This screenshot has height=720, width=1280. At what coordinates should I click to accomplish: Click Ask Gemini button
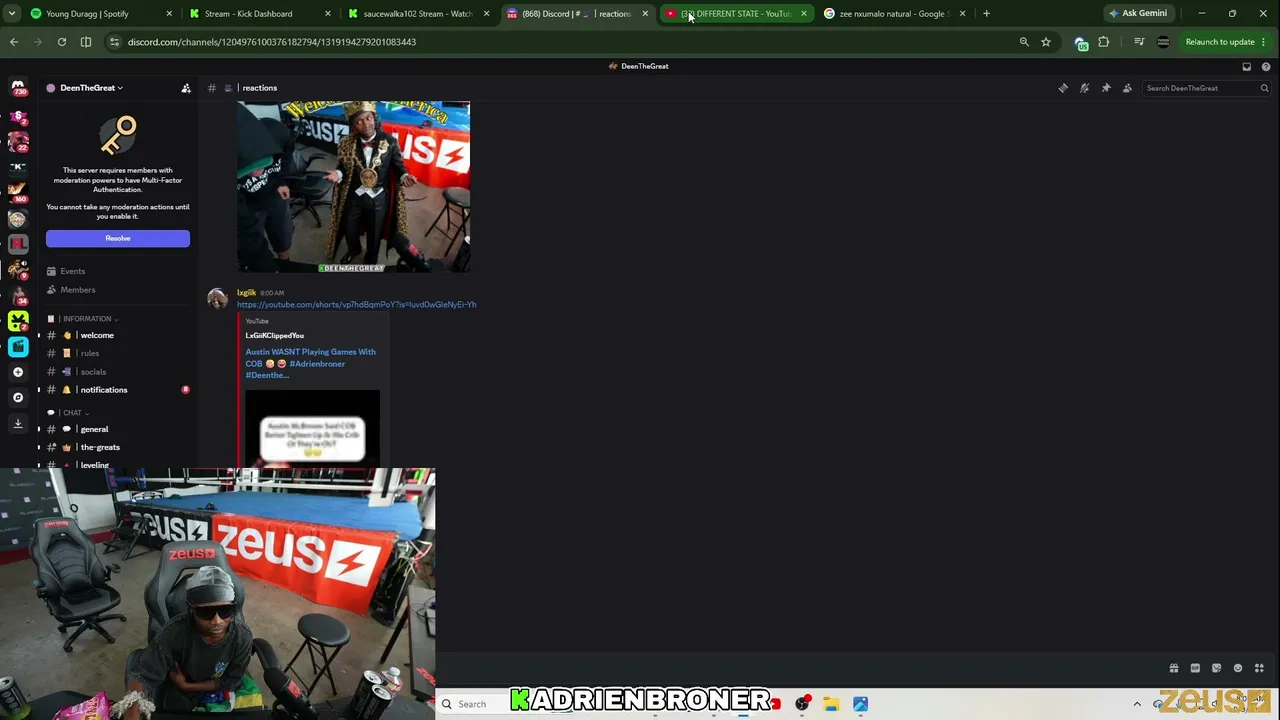[x=1138, y=14]
